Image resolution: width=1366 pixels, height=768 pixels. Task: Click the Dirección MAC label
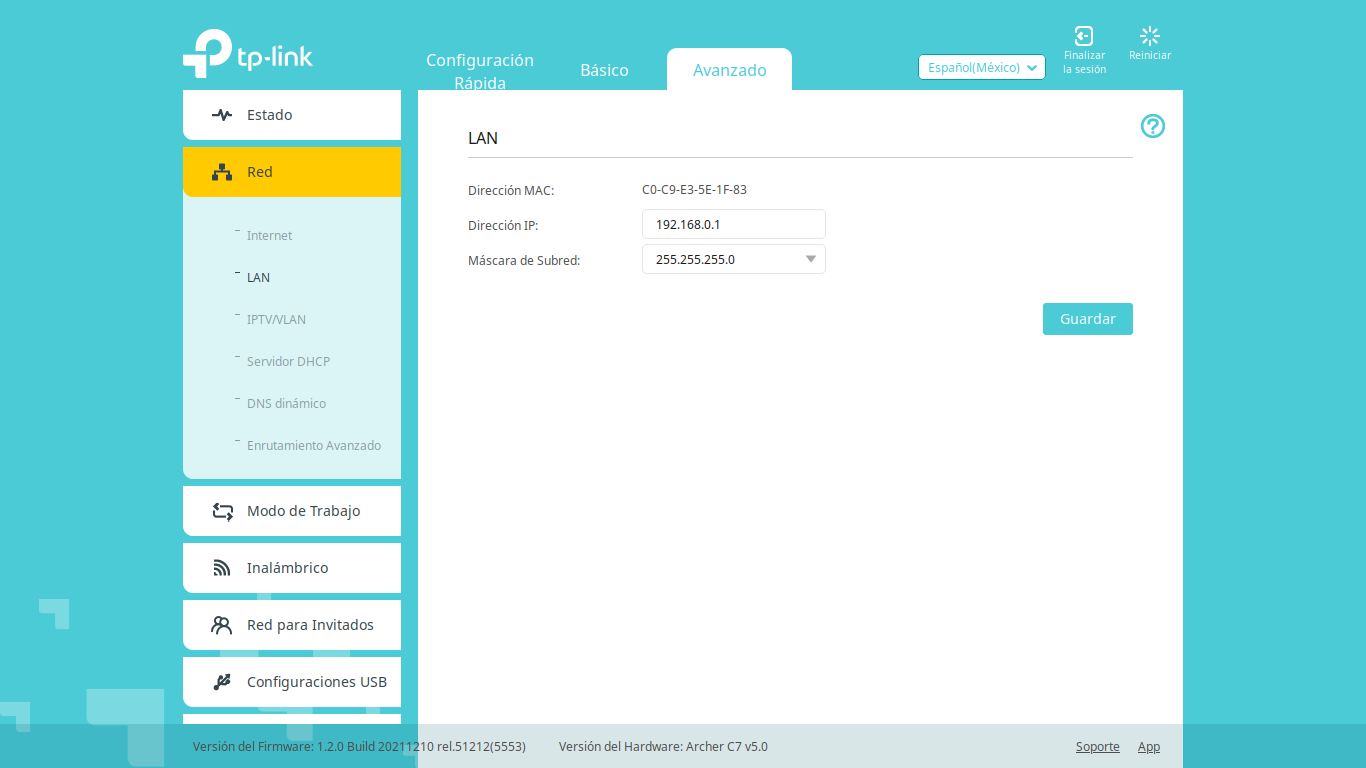click(511, 190)
